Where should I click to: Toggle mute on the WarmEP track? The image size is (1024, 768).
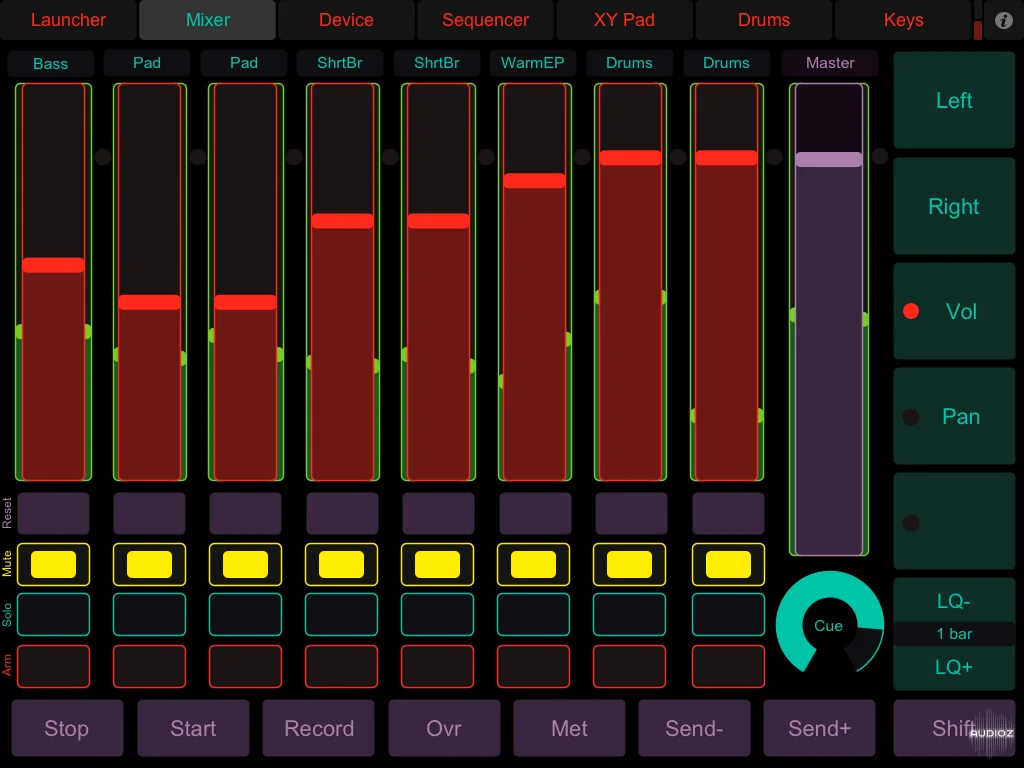(534, 564)
